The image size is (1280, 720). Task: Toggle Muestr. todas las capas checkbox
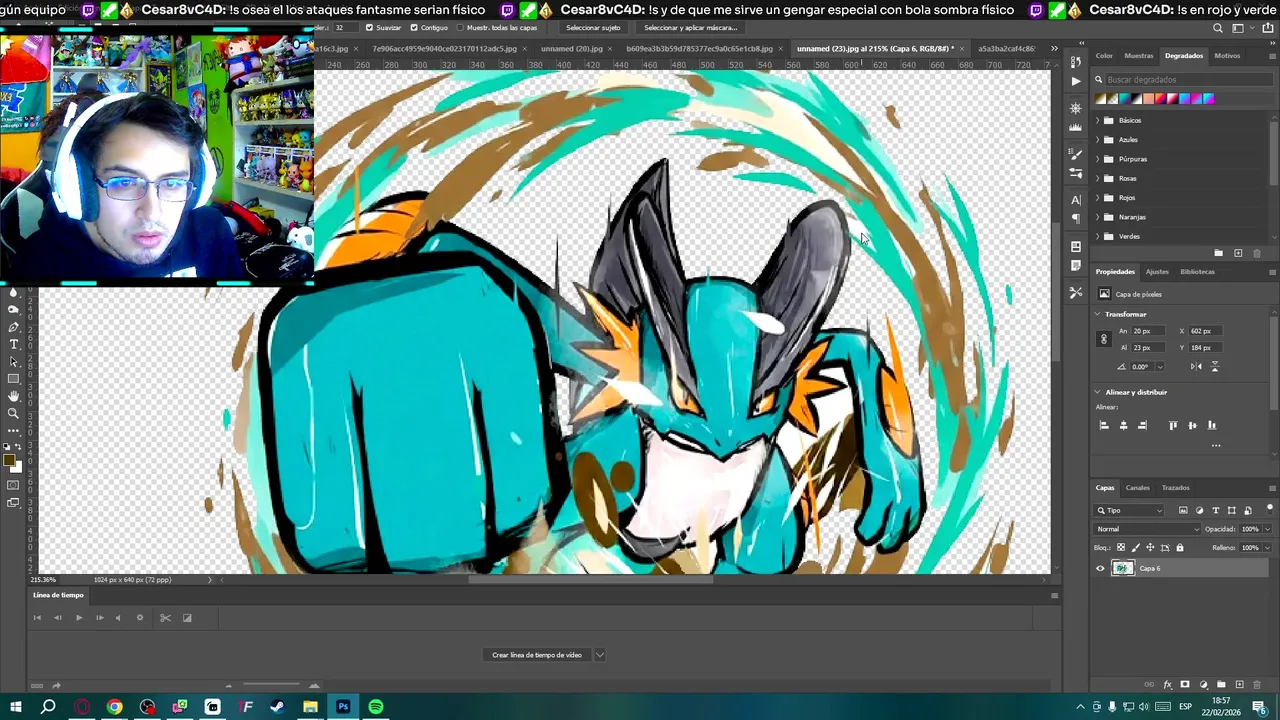pos(459,28)
